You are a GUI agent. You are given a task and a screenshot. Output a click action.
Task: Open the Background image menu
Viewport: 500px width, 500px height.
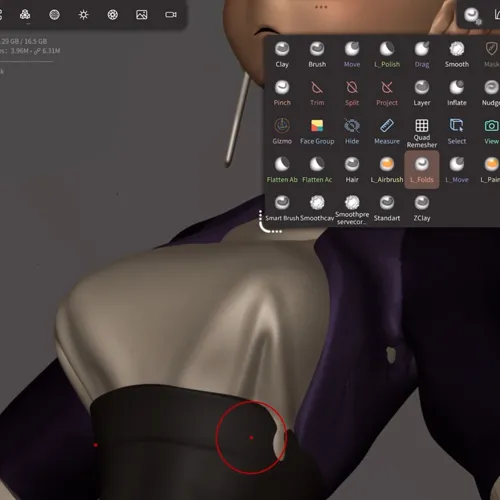[142, 15]
